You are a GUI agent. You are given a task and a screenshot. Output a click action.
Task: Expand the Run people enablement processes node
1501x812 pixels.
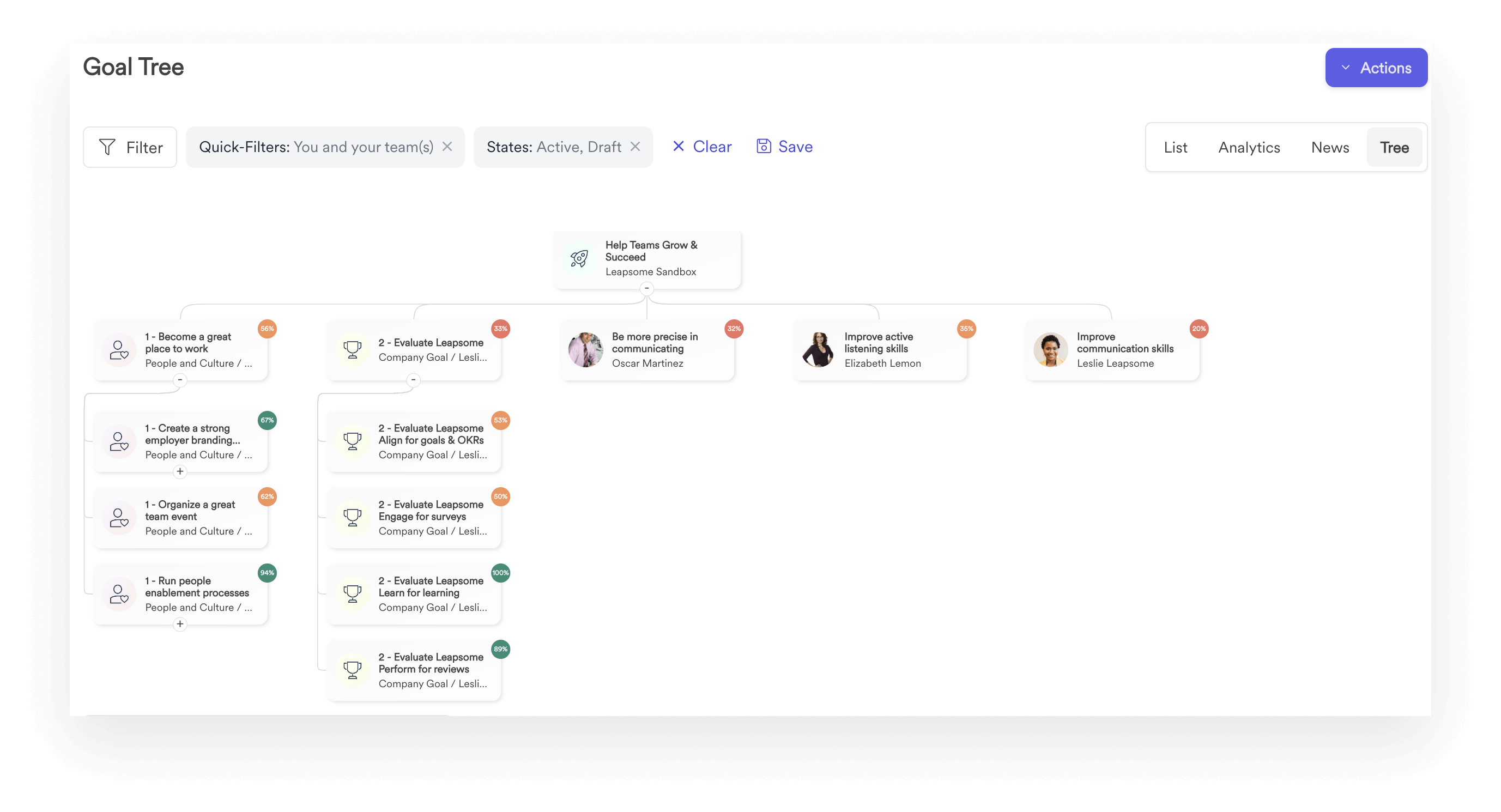pos(180,624)
